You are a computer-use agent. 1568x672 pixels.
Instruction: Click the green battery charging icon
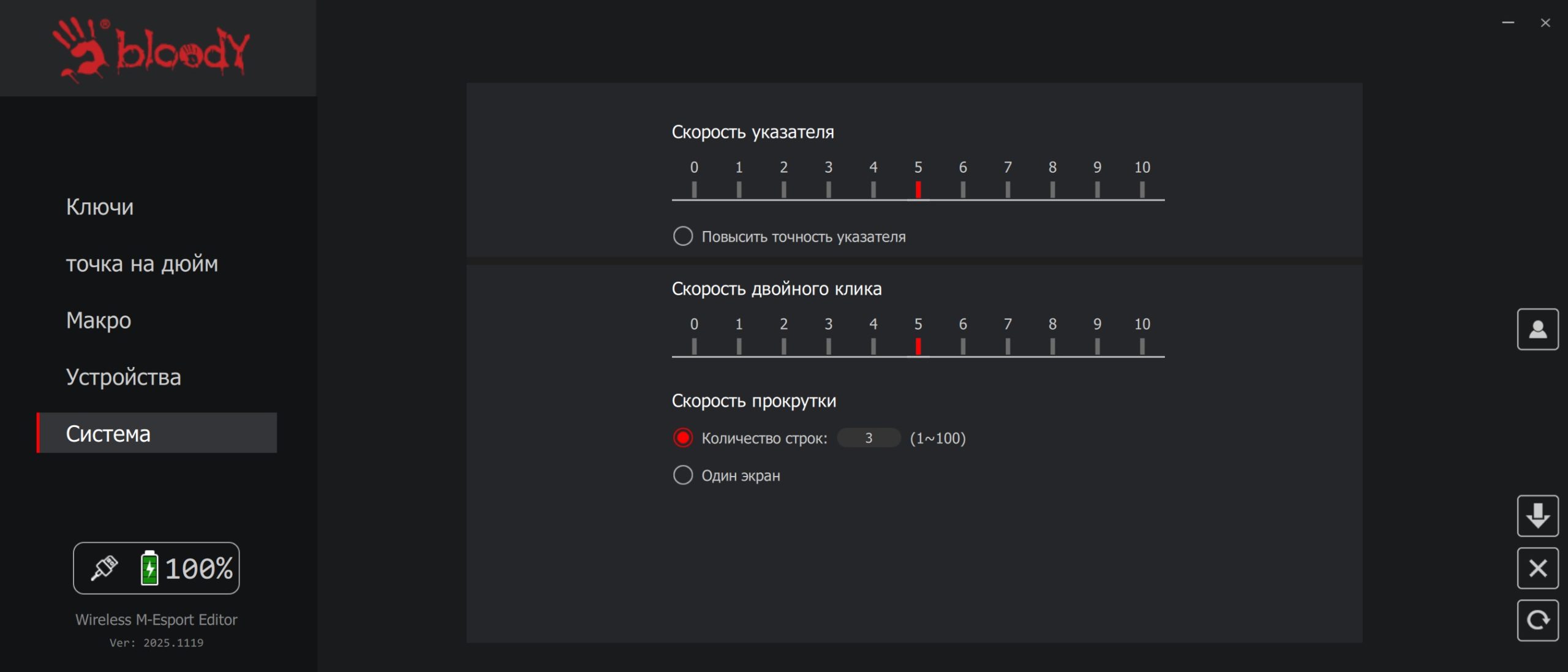tap(149, 568)
